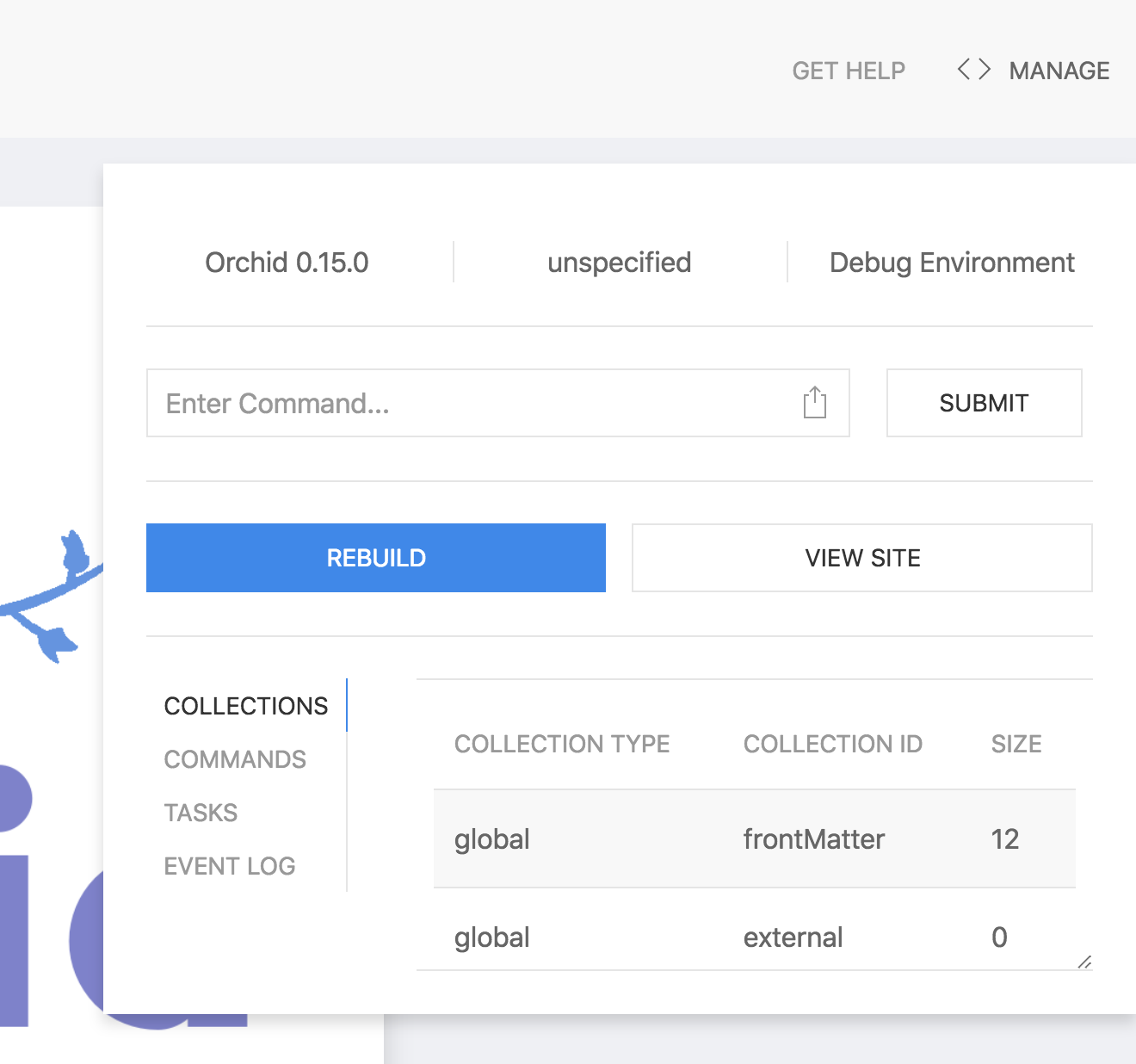Viewport: 1136px width, 1064px height.
Task: Select the frontMatter collection ID cell
Action: (814, 839)
